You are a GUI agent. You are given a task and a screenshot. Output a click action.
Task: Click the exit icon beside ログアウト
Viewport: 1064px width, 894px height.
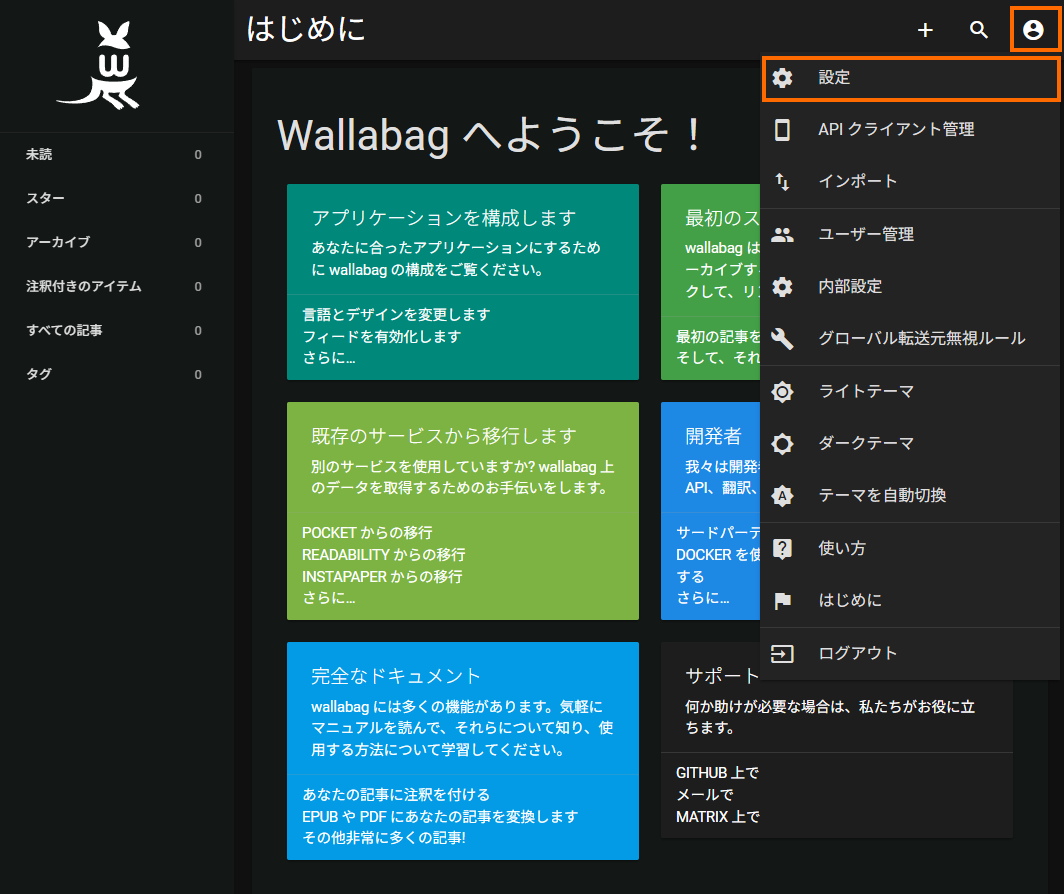(x=782, y=654)
